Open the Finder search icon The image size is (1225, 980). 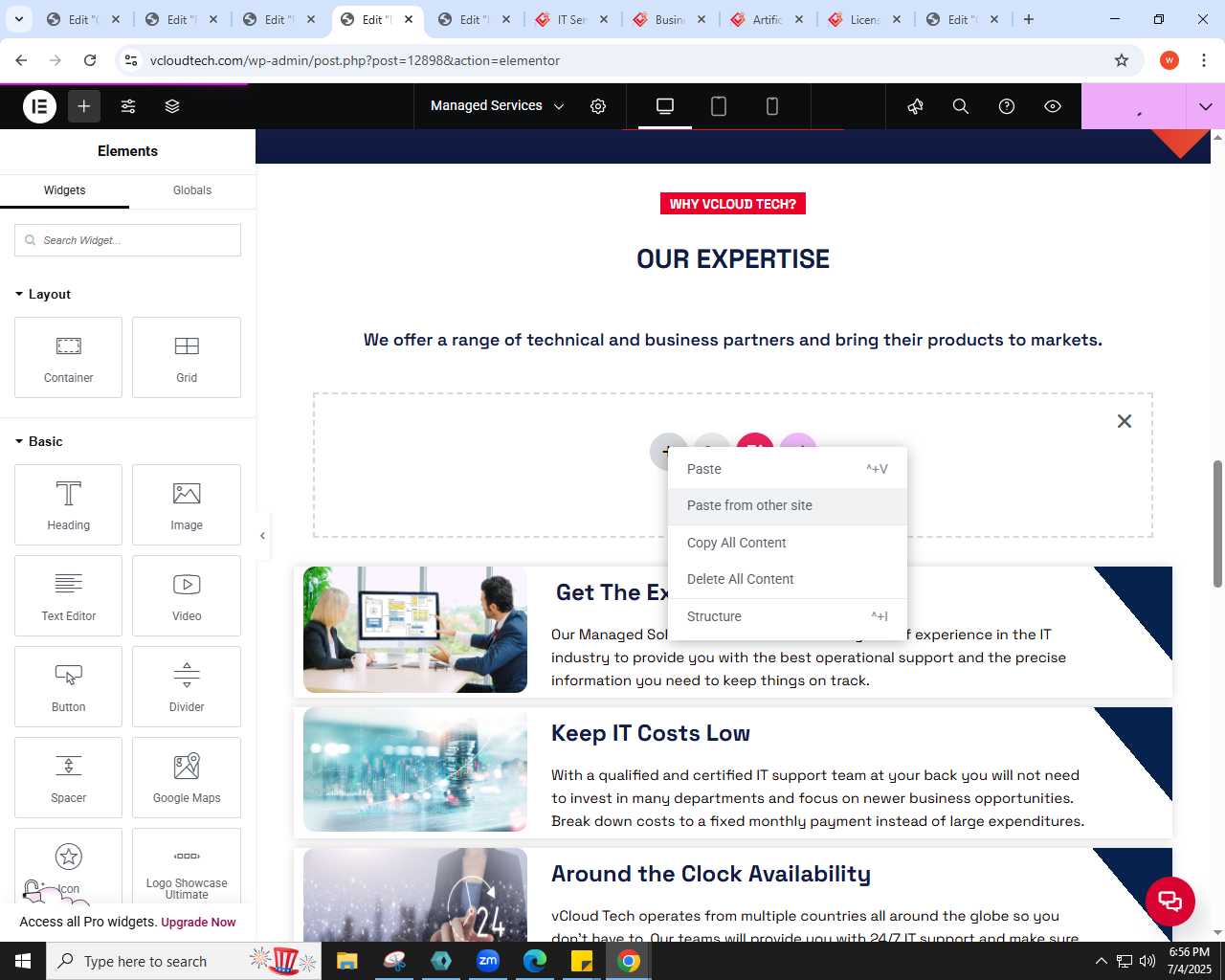pyautogui.click(x=961, y=106)
